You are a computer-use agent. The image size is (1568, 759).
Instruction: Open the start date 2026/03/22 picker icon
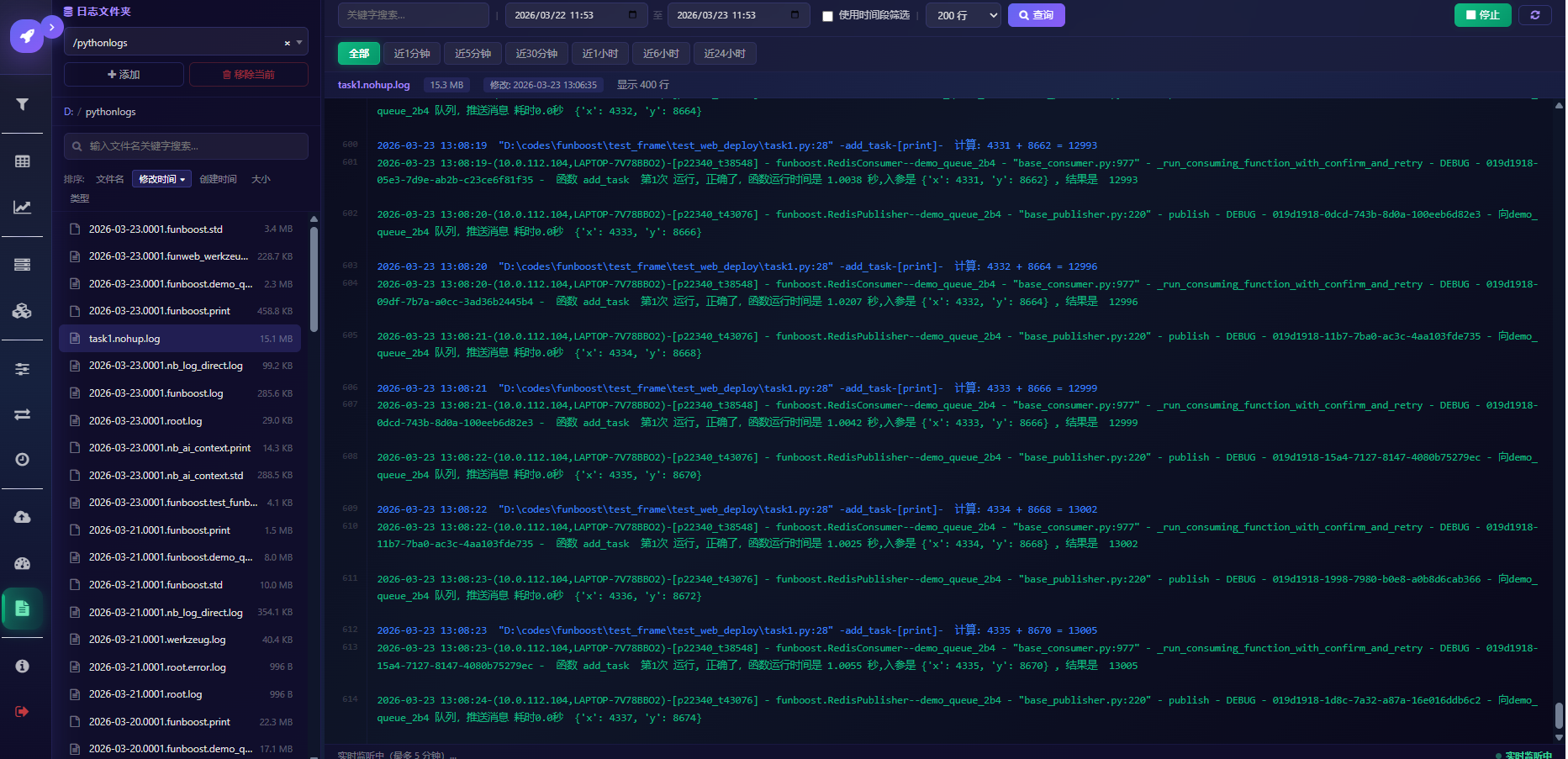click(x=632, y=15)
